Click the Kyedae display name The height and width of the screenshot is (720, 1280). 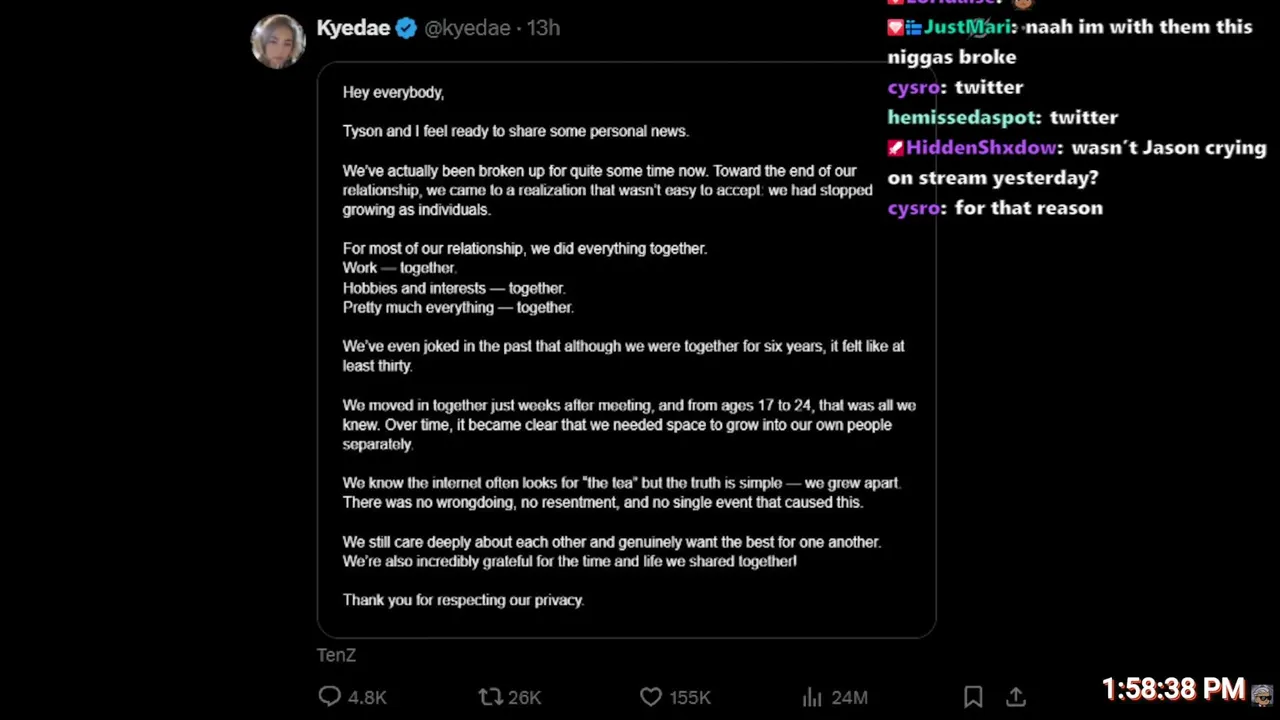pyautogui.click(x=353, y=28)
